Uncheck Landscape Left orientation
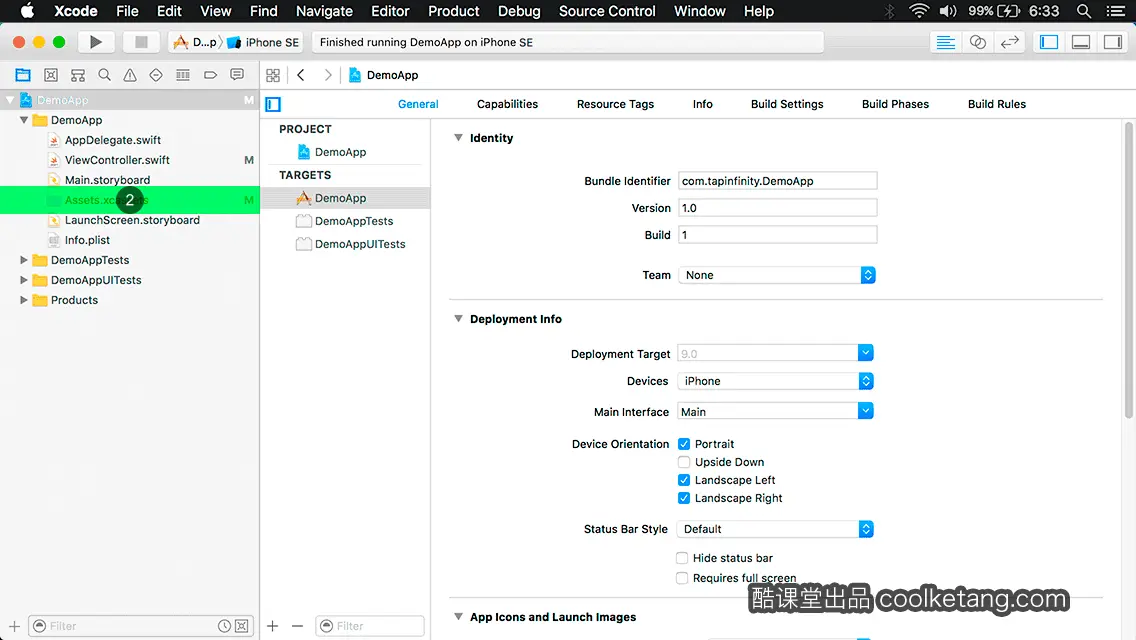The width and height of the screenshot is (1136, 640). tap(684, 480)
